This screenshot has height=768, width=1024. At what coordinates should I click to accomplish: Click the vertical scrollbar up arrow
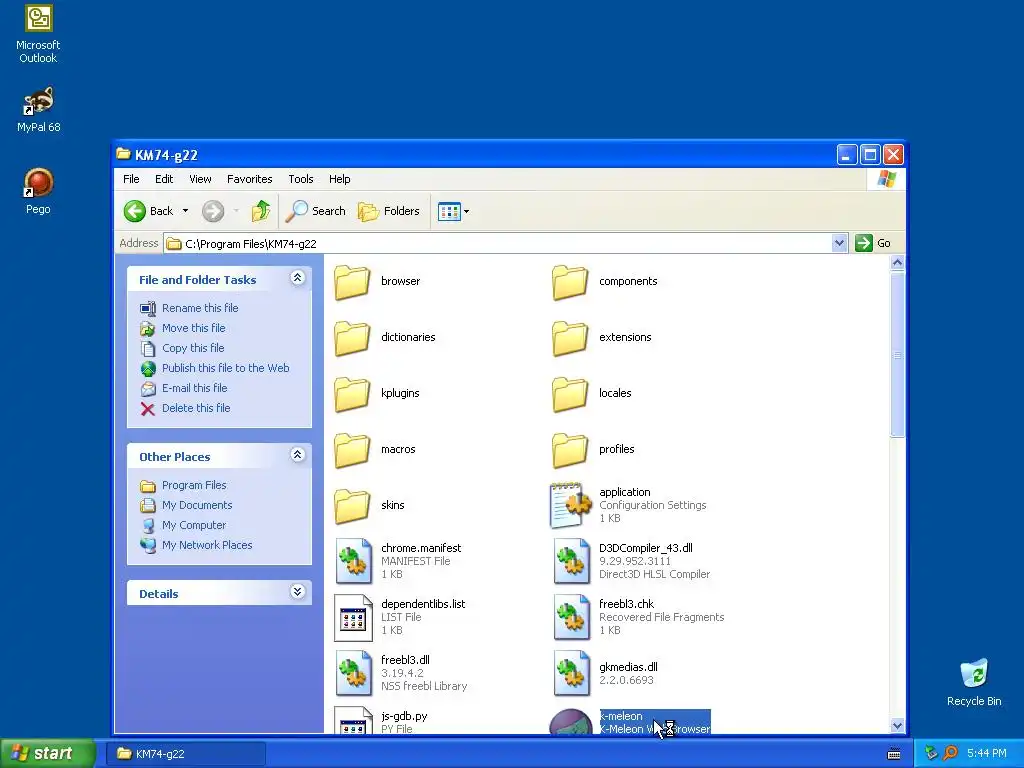point(897,263)
